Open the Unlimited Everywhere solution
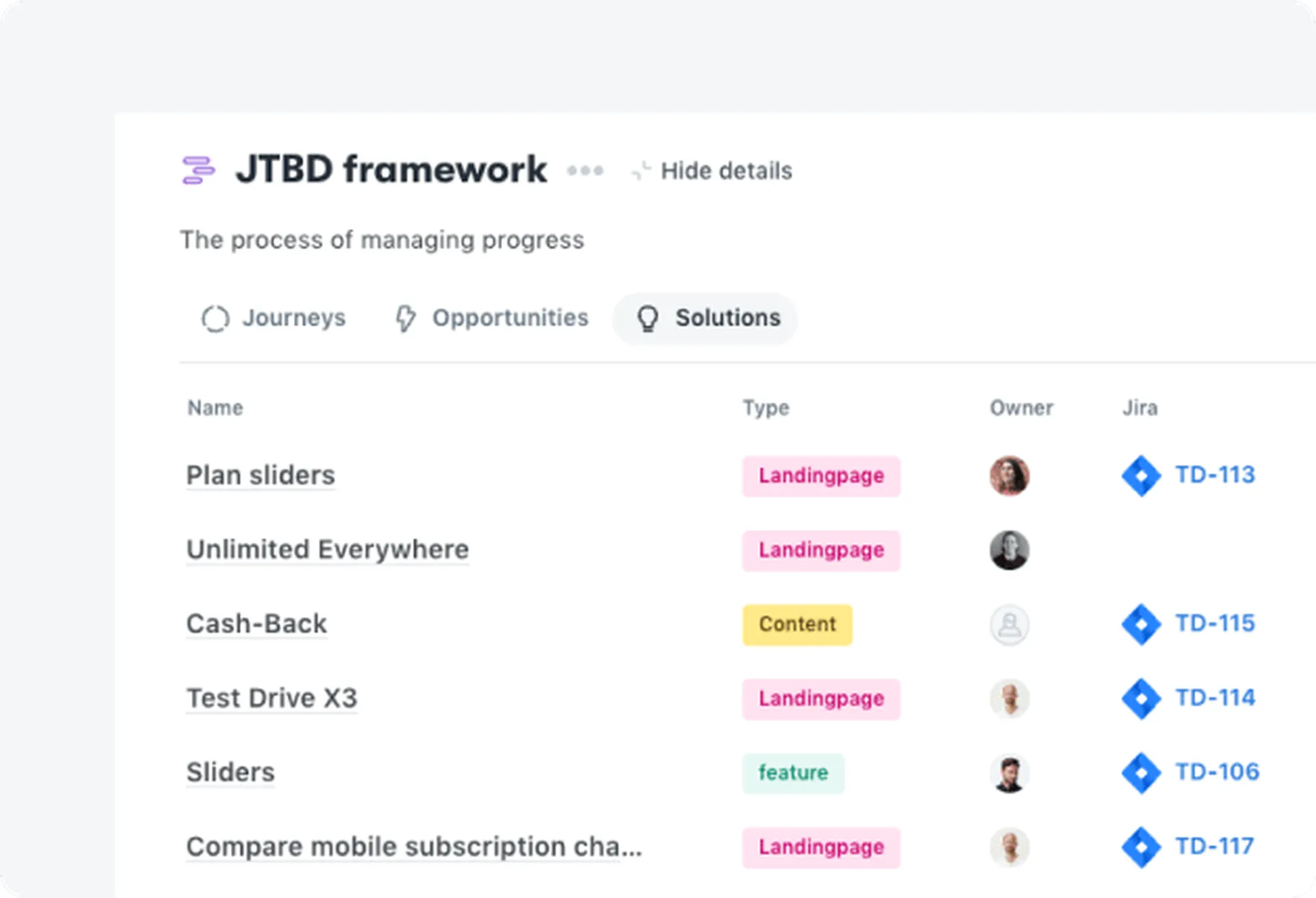 (328, 550)
